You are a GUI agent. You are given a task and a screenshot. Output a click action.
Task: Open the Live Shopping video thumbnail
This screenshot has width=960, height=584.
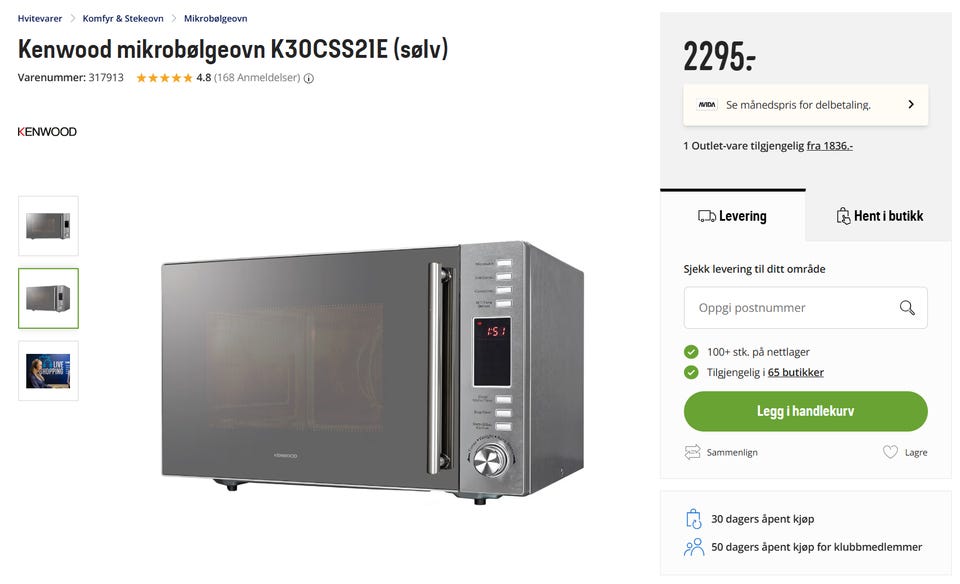(x=48, y=371)
